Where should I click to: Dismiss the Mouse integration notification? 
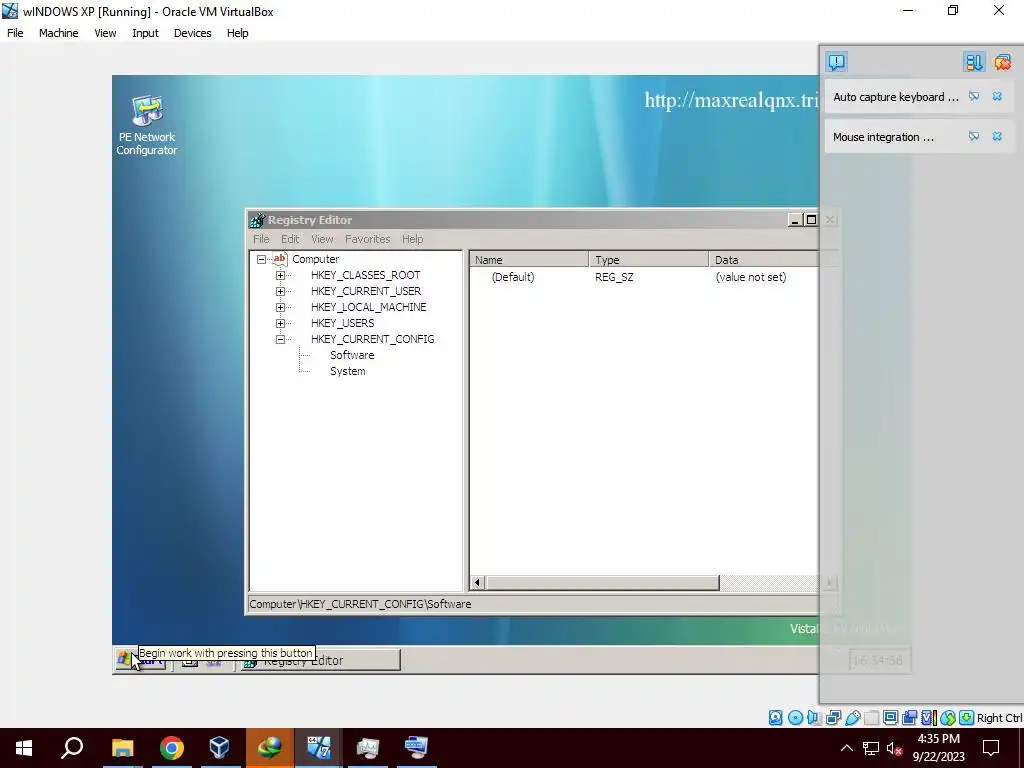click(997, 136)
